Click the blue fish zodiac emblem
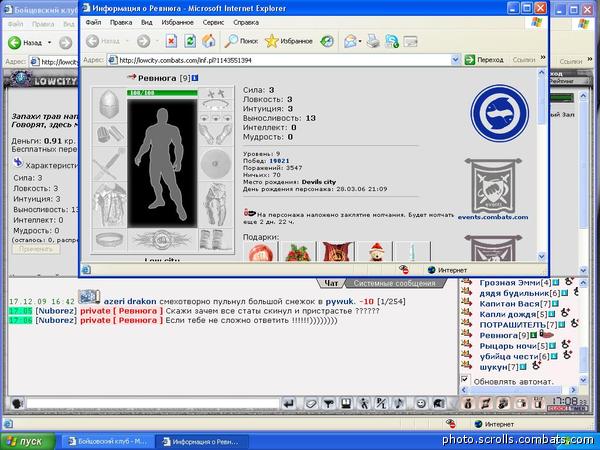Image resolution: width=600 pixels, height=450 pixels. click(499, 113)
